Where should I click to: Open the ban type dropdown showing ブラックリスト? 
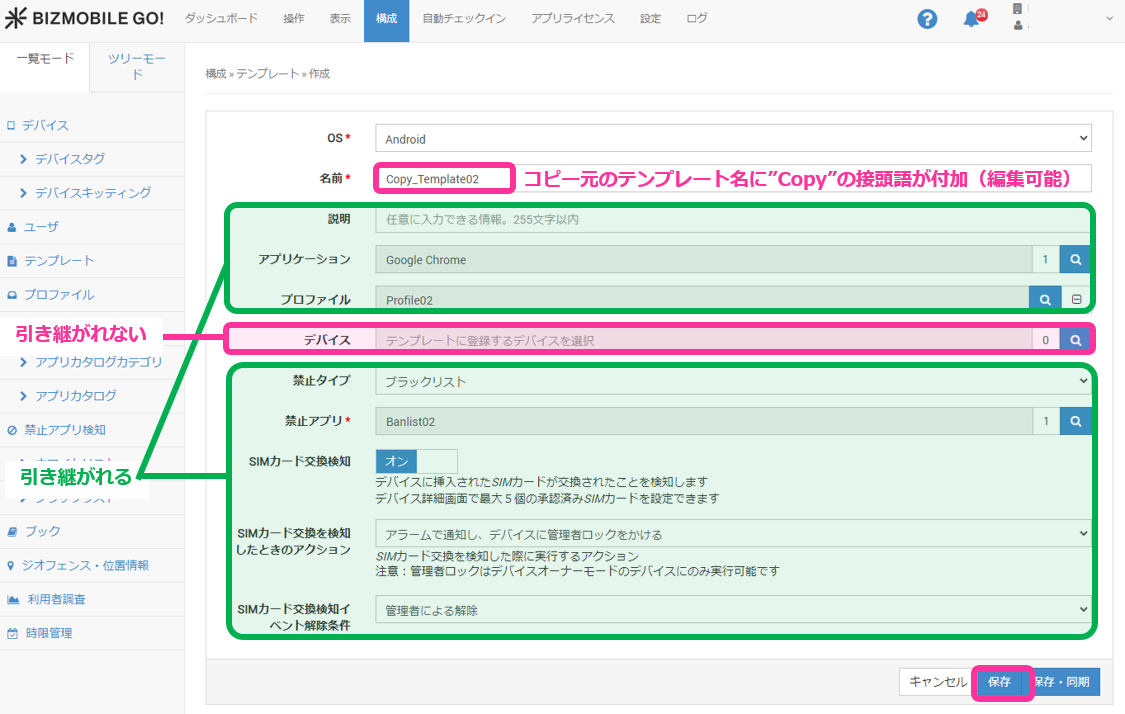pos(733,381)
